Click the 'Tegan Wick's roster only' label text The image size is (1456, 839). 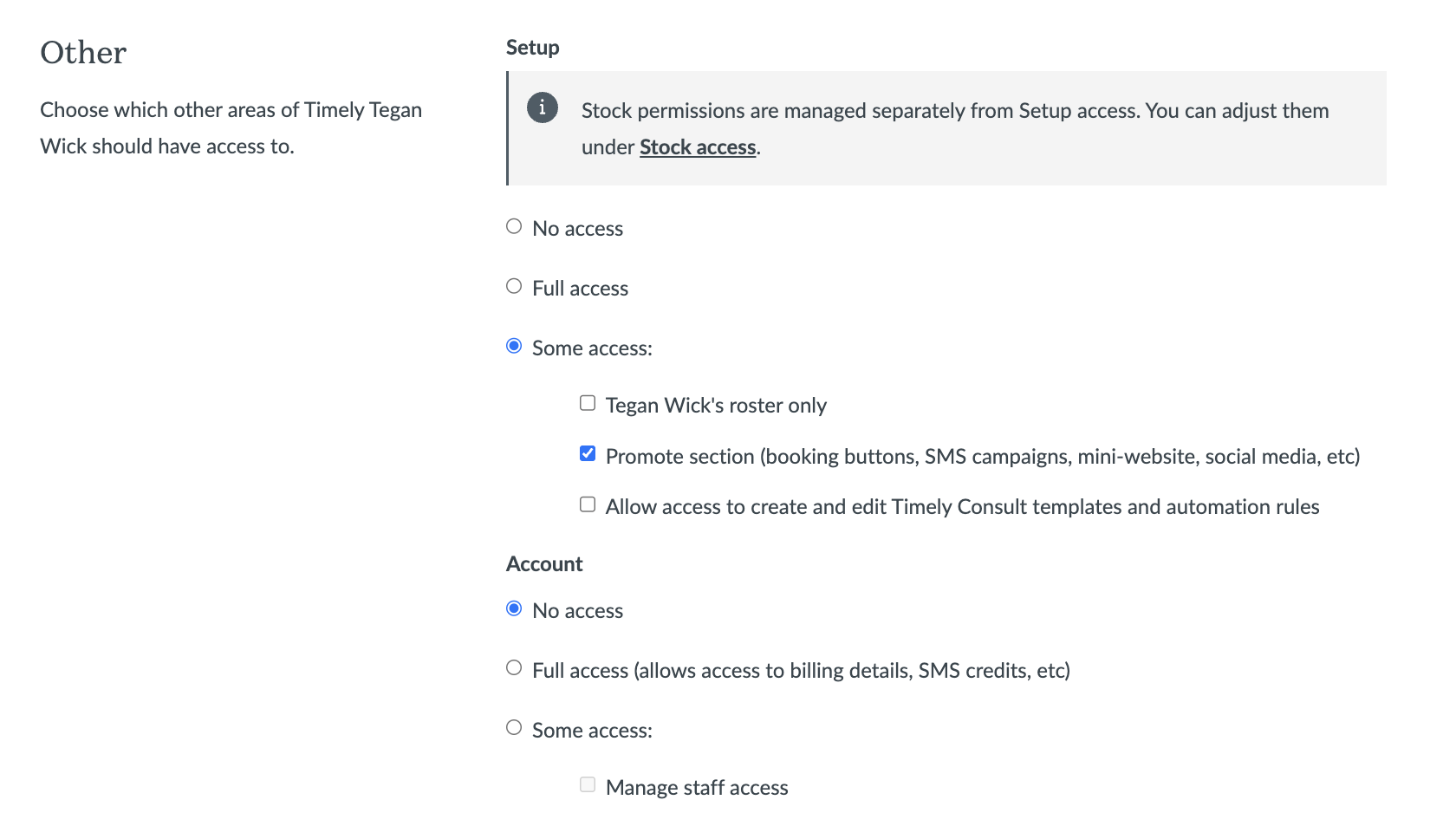coord(716,406)
